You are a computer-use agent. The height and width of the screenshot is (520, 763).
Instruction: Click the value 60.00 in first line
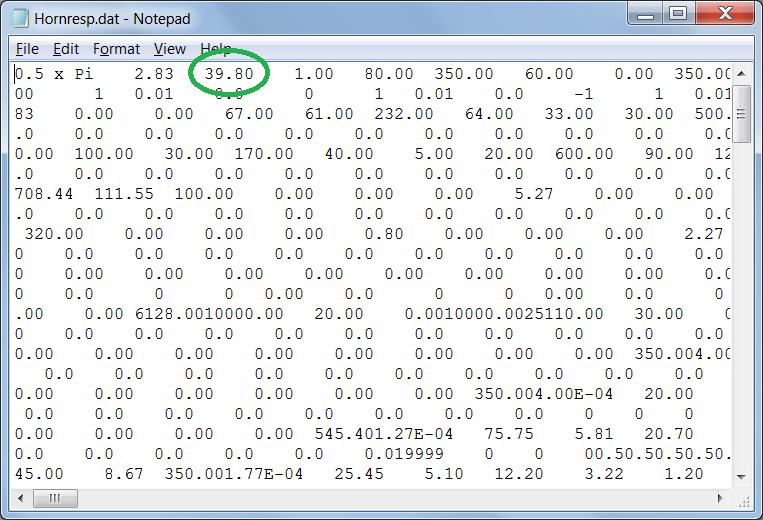[549, 74]
